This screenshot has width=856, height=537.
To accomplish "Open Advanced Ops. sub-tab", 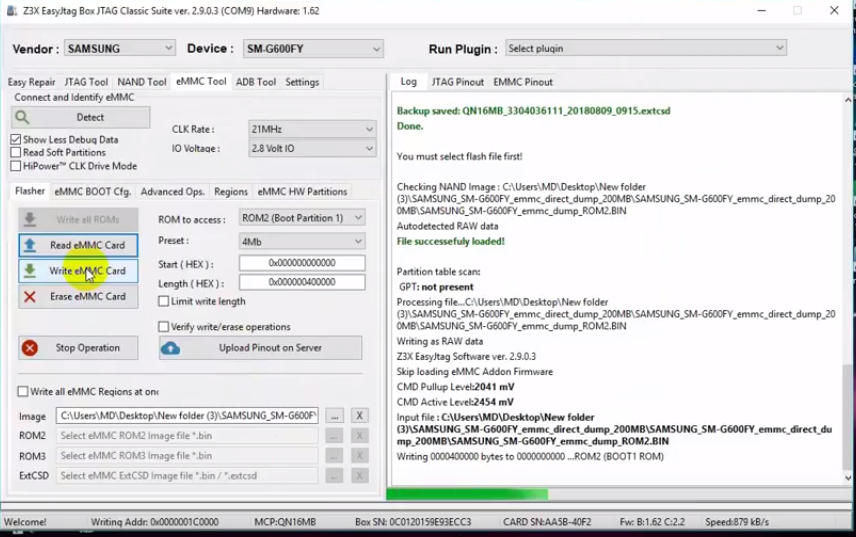I will coord(173,192).
